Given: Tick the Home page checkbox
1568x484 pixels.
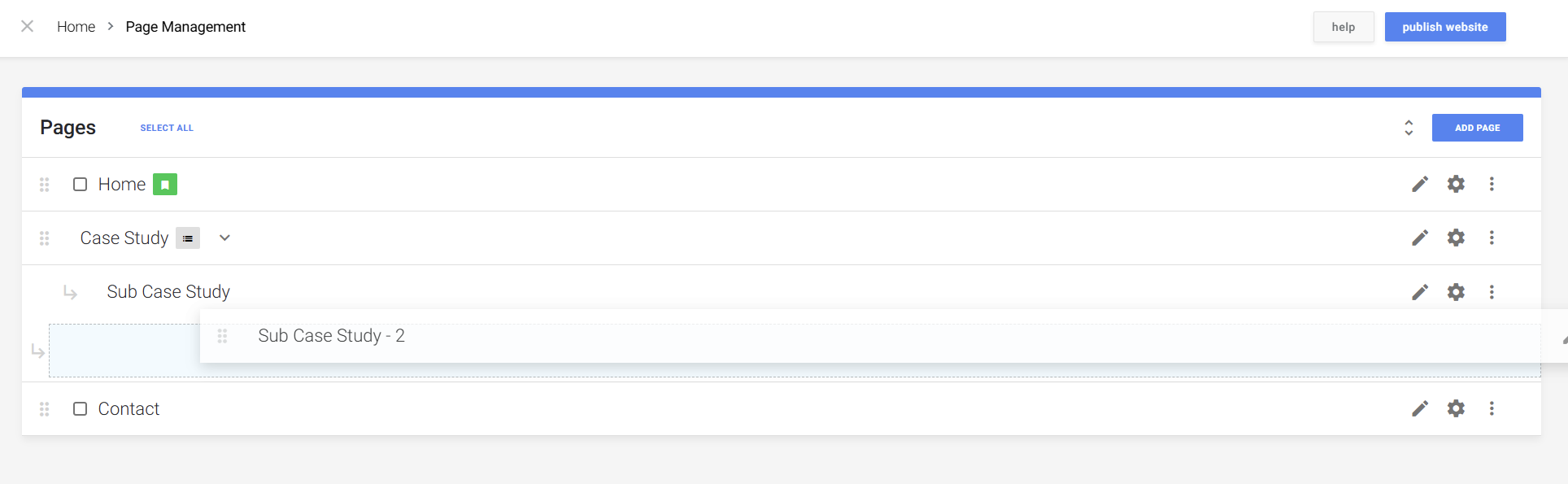Looking at the screenshot, I should (x=81, y=185).
